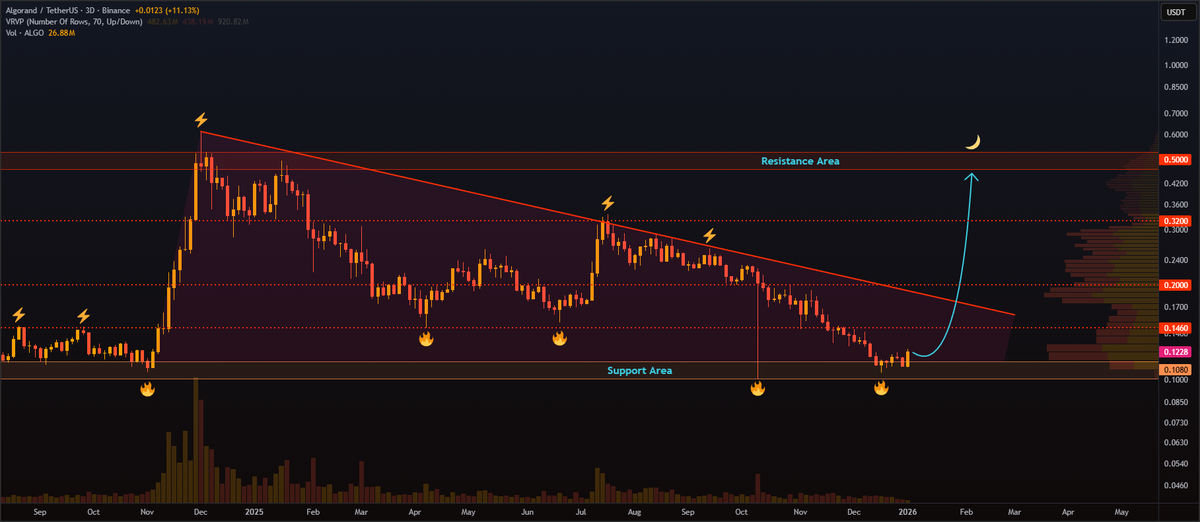1200x522 pixels.
Task: Select the 0.3200 price label
Action: [x=1174, y=221]
